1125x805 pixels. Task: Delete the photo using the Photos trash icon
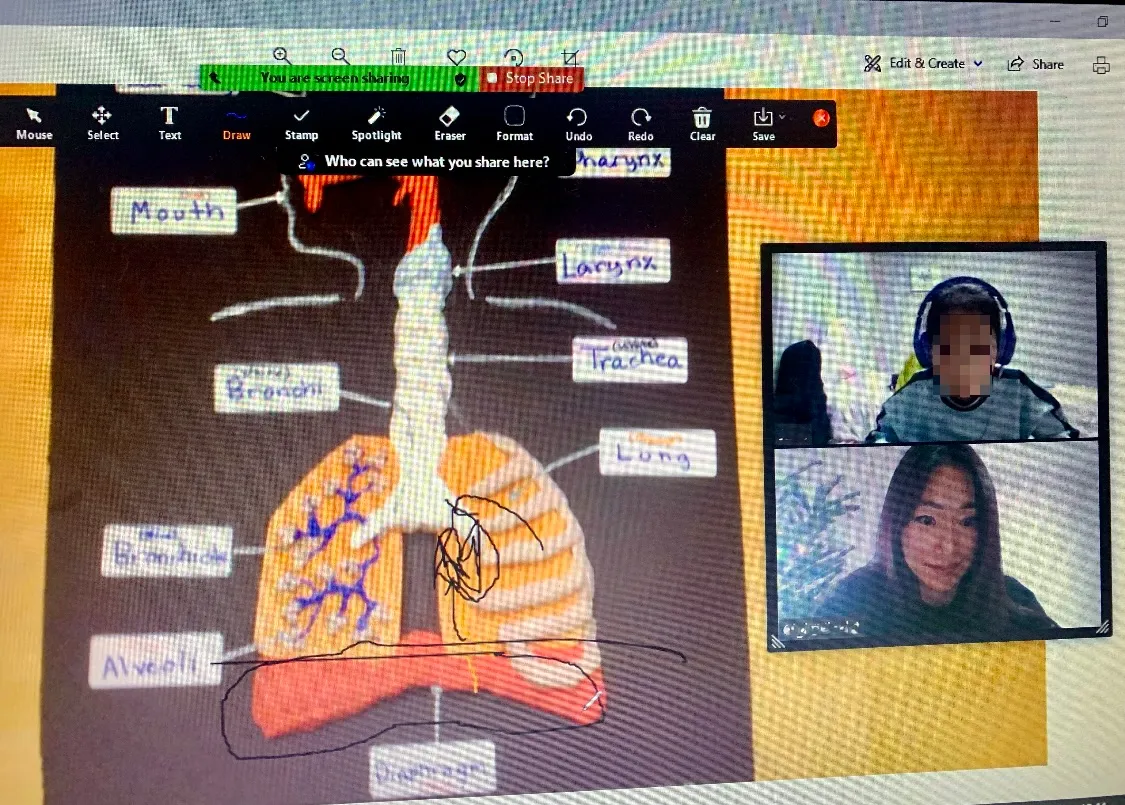(398, 55)
